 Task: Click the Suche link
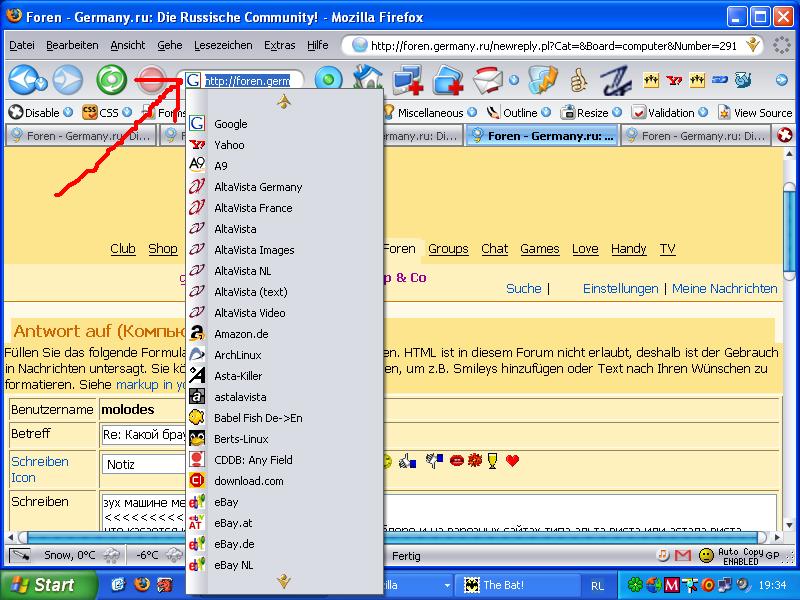[x=523, y=288]
